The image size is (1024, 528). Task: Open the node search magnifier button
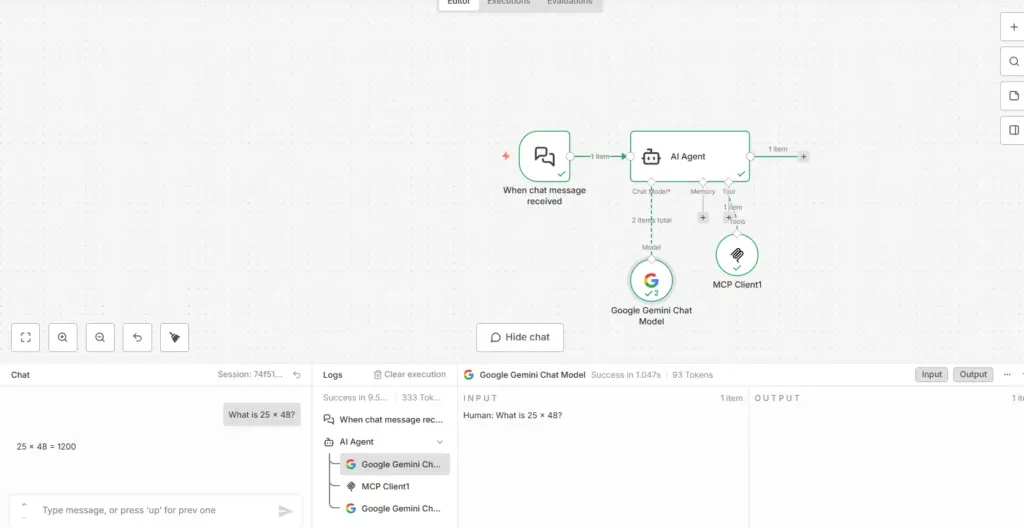[x=1014, y=61]
